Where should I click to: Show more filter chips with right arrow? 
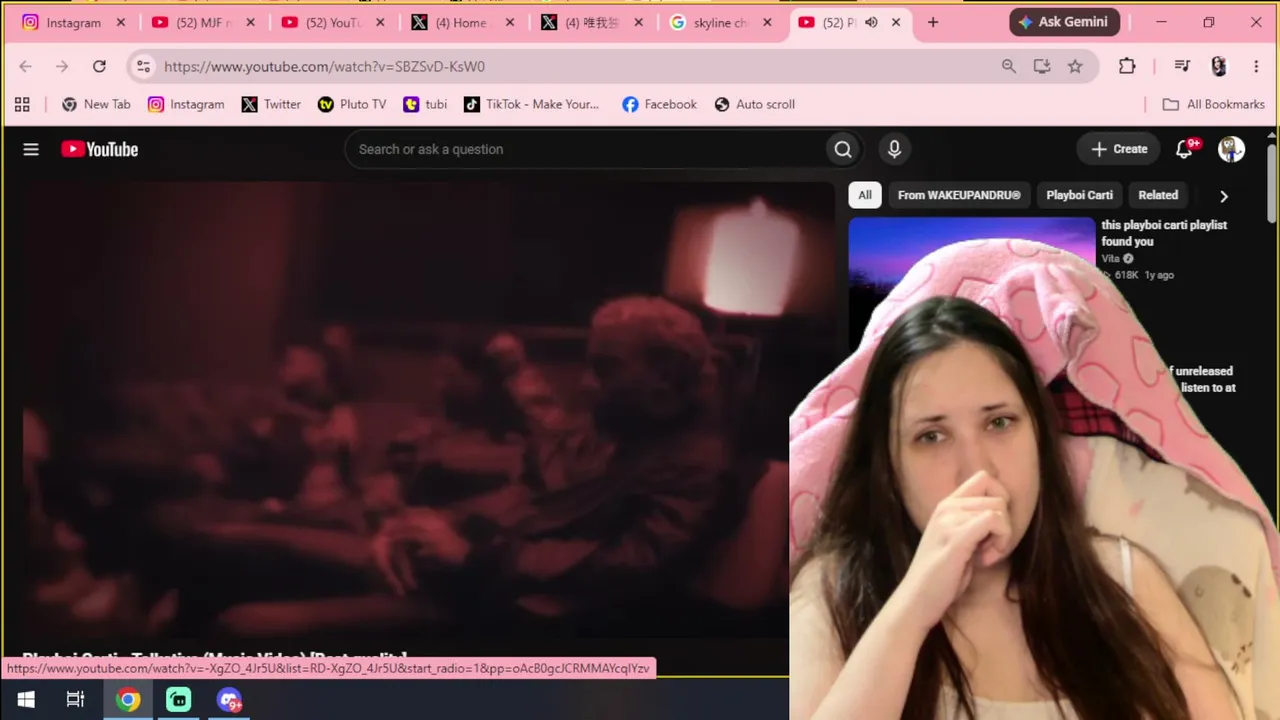point(1224,196)
